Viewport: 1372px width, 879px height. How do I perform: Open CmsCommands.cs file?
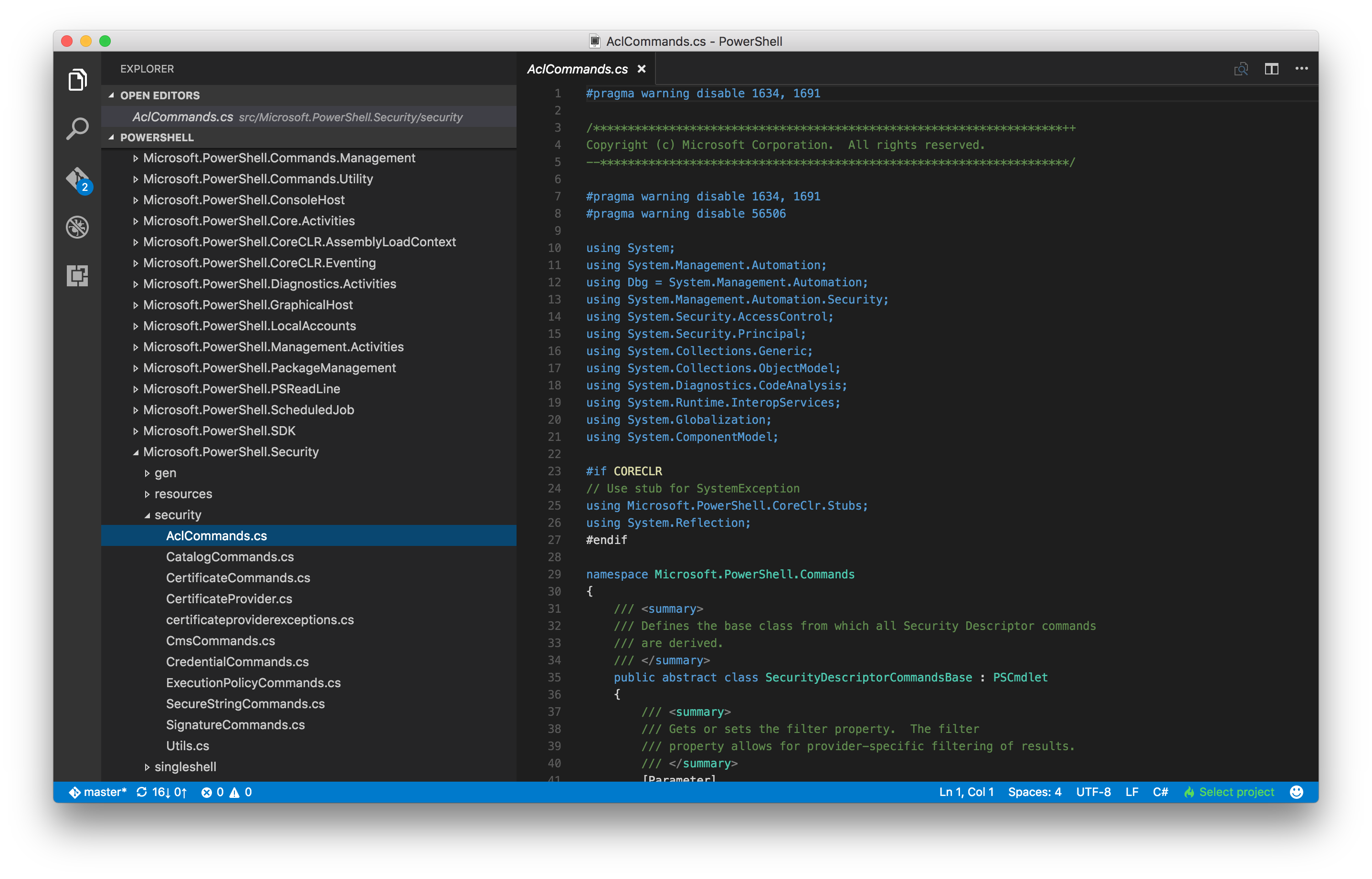(x=309, y=641)
